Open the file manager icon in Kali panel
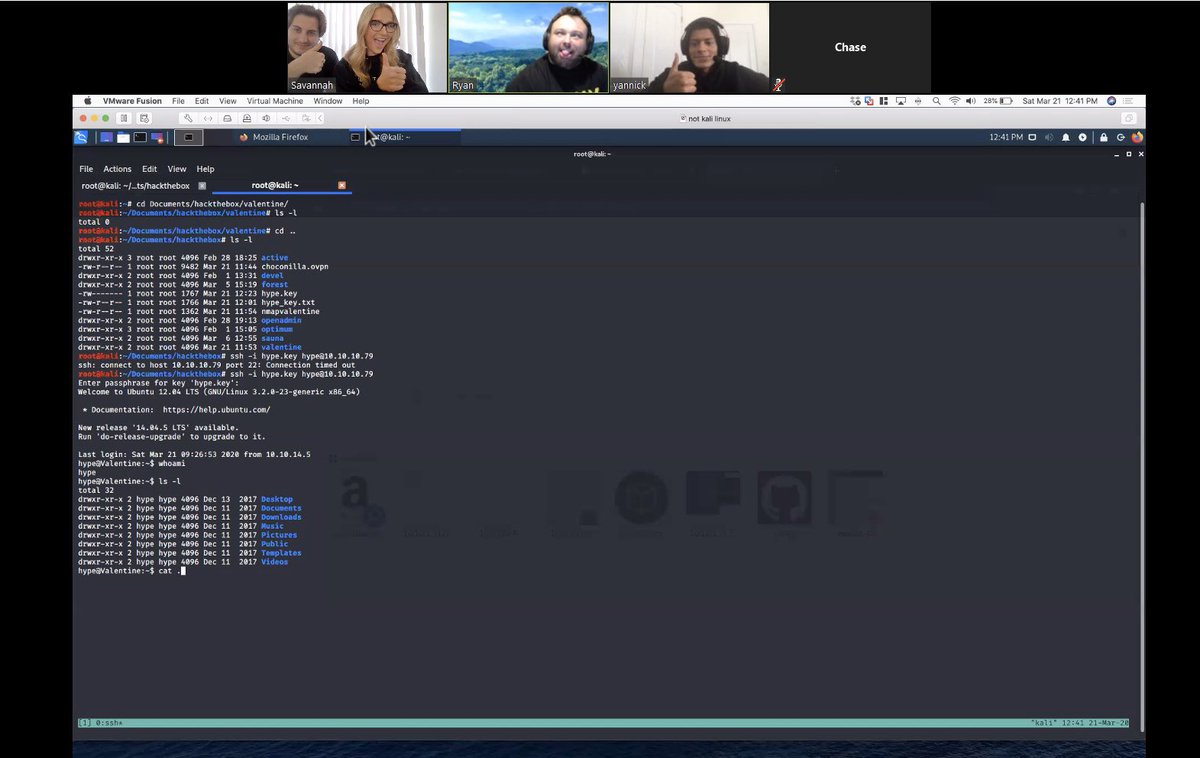1200x758 pixels. click(123, 137)
